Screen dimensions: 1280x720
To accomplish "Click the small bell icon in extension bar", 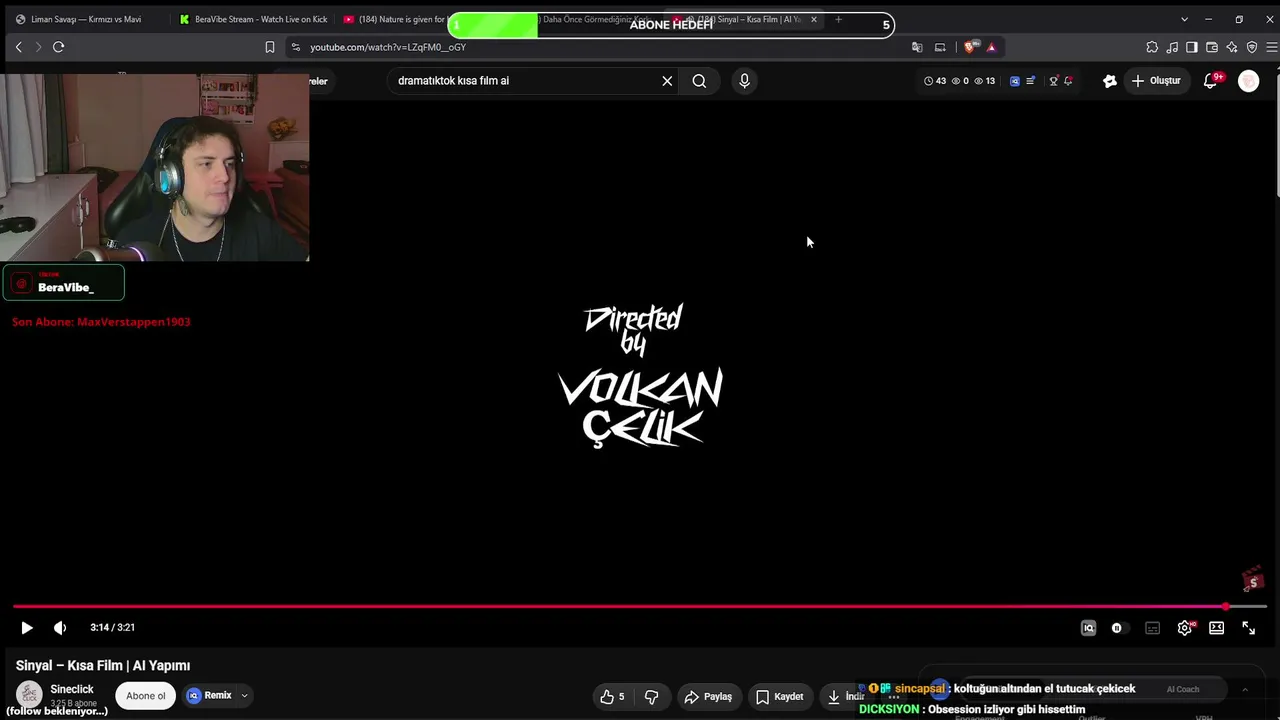I will 1068,81.
